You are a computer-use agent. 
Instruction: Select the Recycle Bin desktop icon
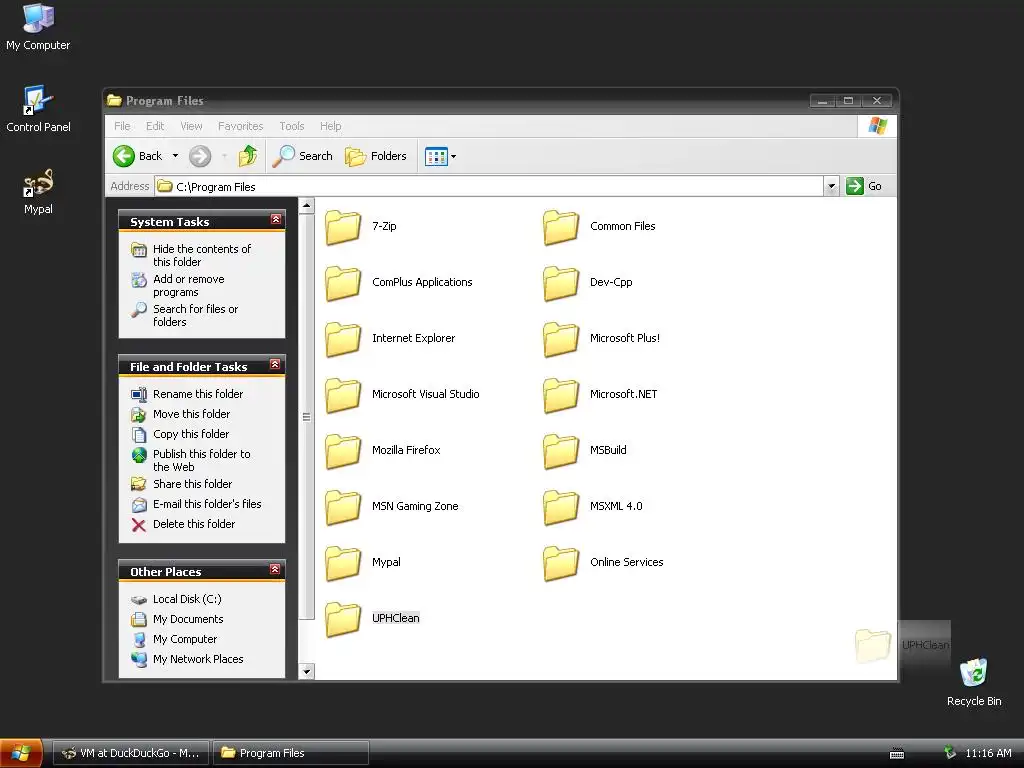click(974, 682)
